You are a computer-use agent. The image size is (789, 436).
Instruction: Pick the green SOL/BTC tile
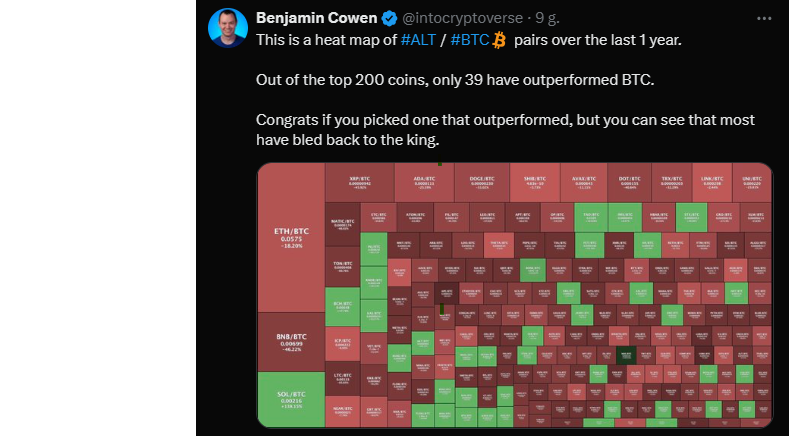point(291,400)
